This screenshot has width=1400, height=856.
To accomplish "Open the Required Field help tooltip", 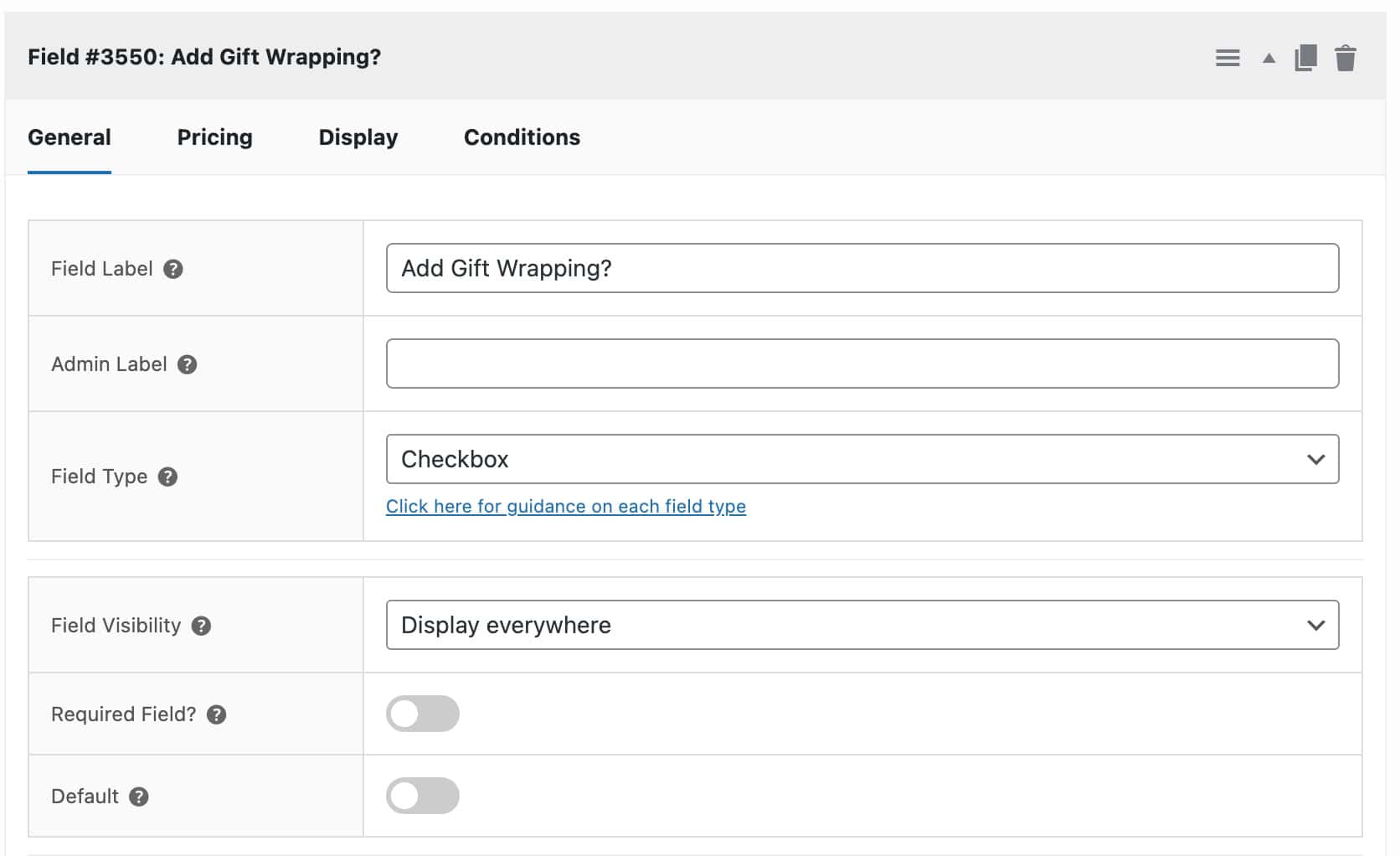I will click(217, 714).
